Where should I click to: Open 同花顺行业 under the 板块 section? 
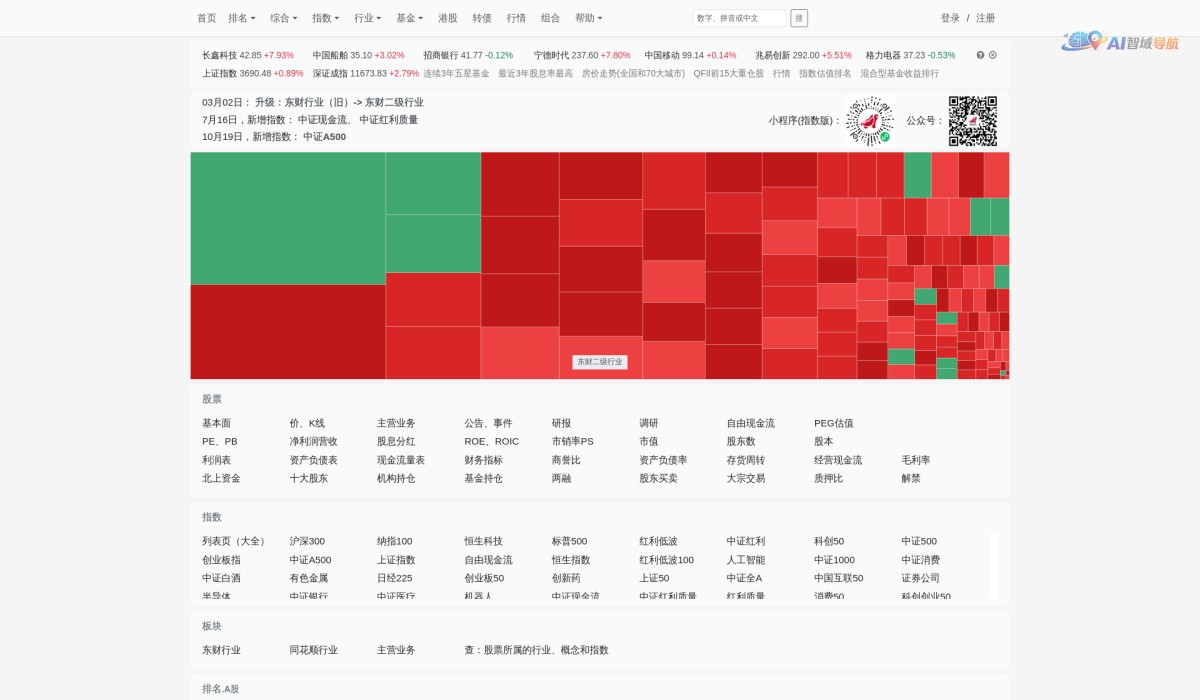[314, 650]
